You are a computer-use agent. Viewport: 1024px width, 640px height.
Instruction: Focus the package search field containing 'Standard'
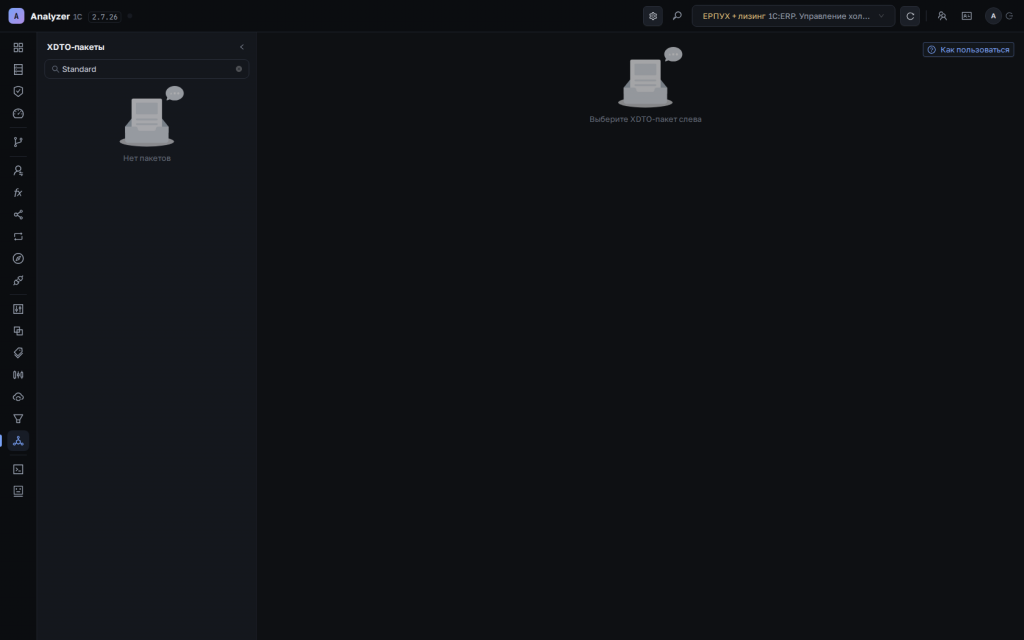[x=146, y=69]
